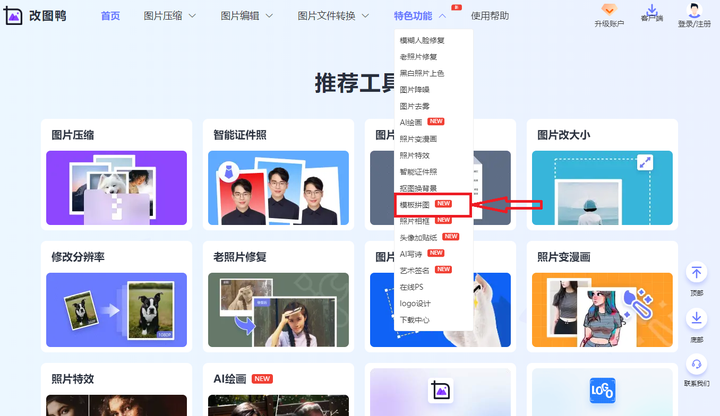Viewport: 720px width, 416px height.
Task: Choose 图片降噪 menu entry
Action: click(x=415, y=90)
